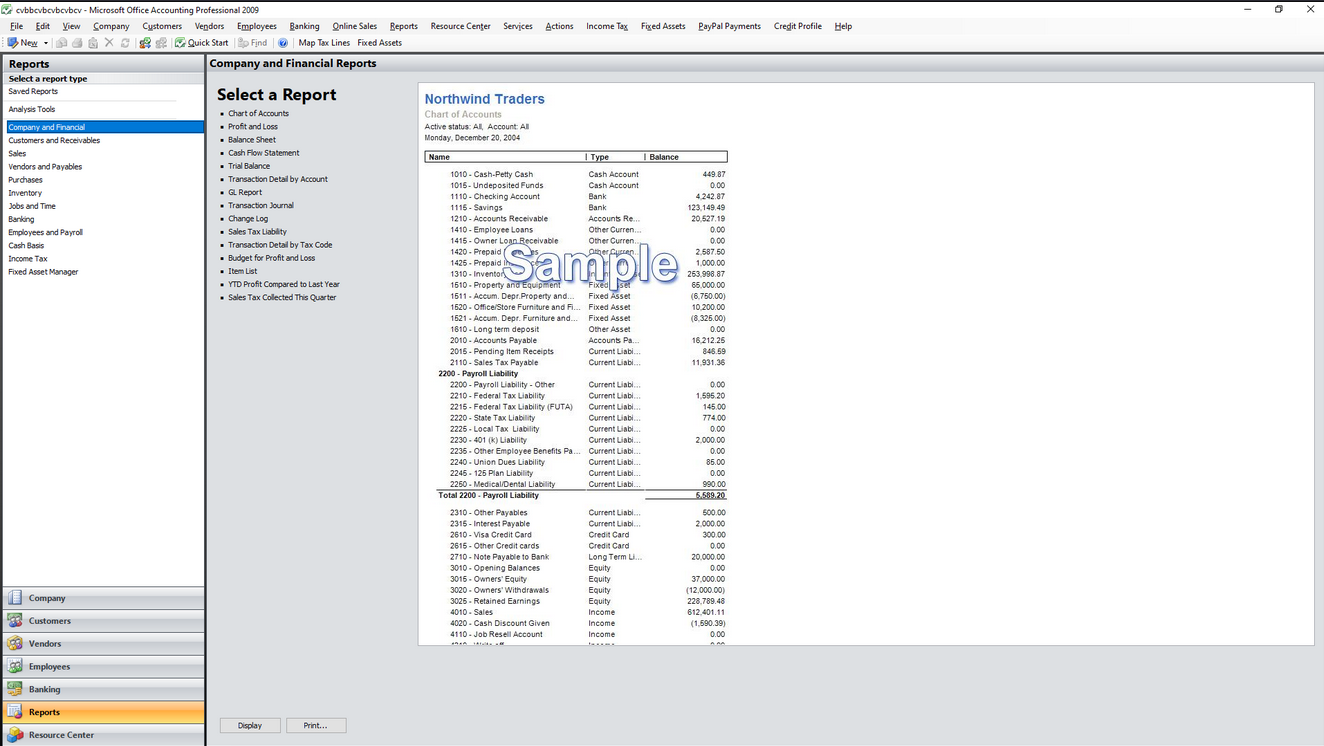Click the Reports navigation pane icon

point(15,712)
